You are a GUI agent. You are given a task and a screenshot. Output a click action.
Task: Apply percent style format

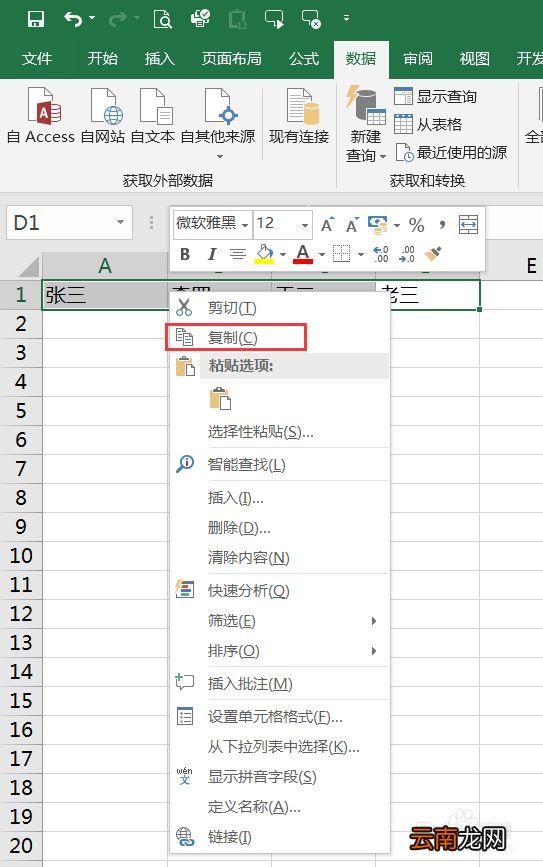coord(416,224)
